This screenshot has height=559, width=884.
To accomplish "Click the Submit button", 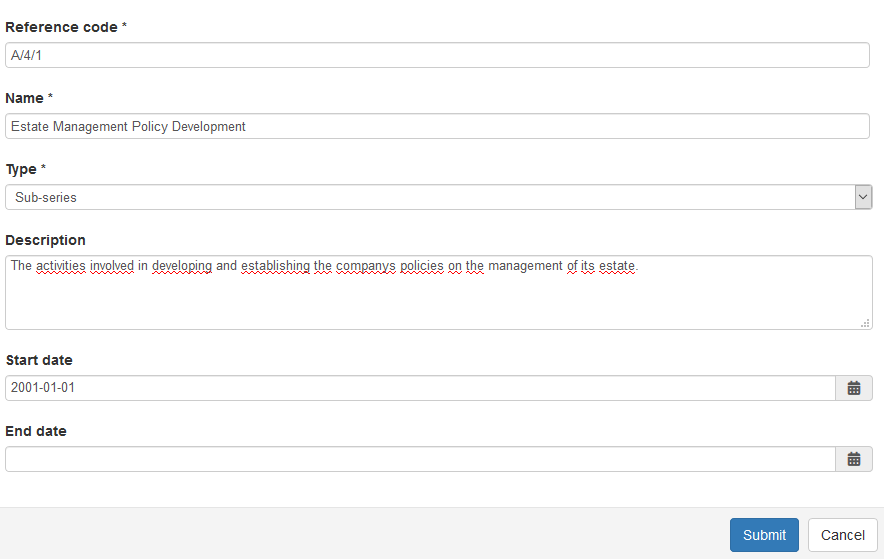I will point(764,535).
